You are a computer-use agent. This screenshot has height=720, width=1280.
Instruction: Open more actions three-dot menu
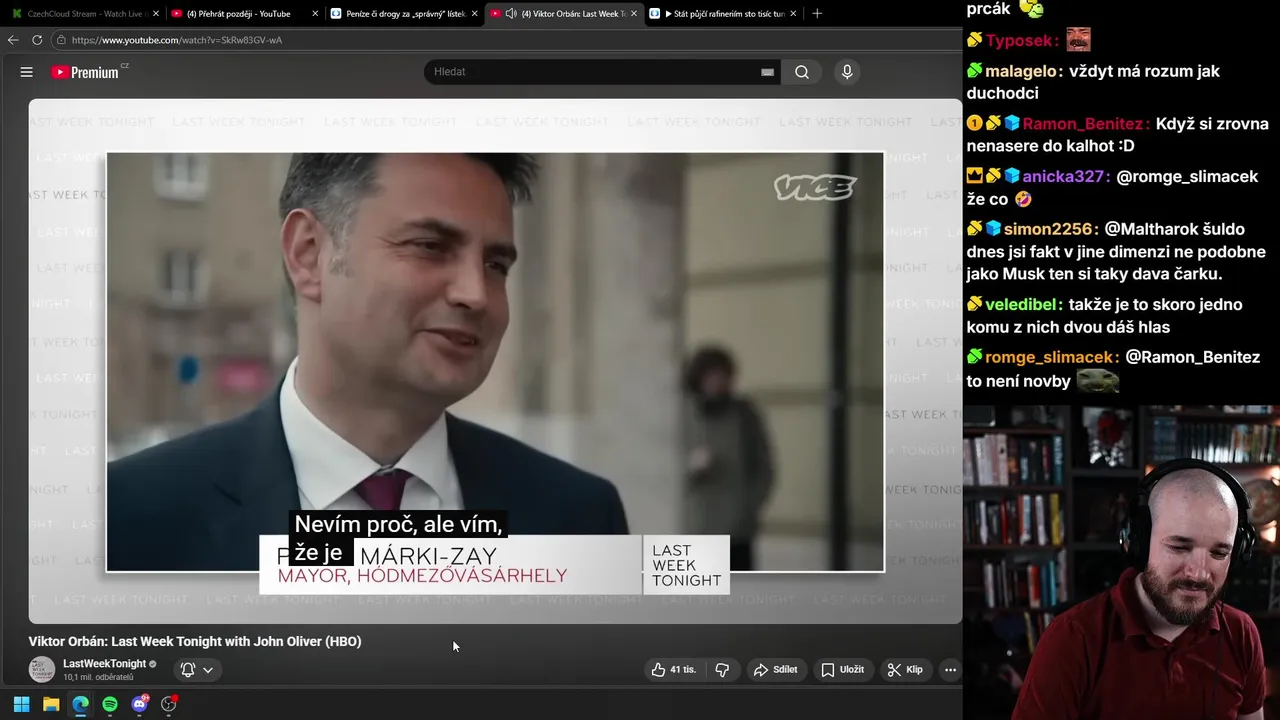click(x=950, y=670)
